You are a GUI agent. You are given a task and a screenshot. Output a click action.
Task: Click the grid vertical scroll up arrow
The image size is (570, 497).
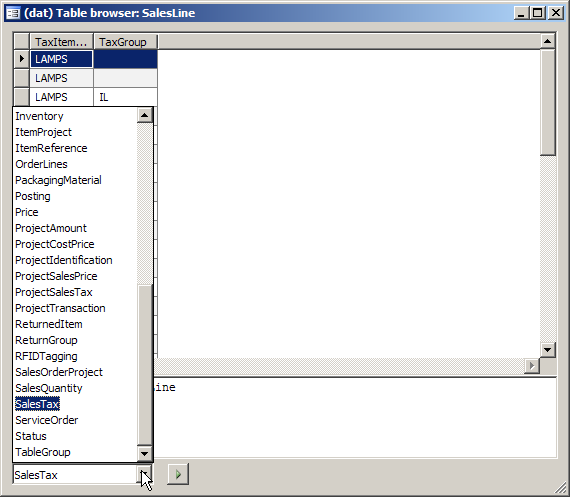547,41
